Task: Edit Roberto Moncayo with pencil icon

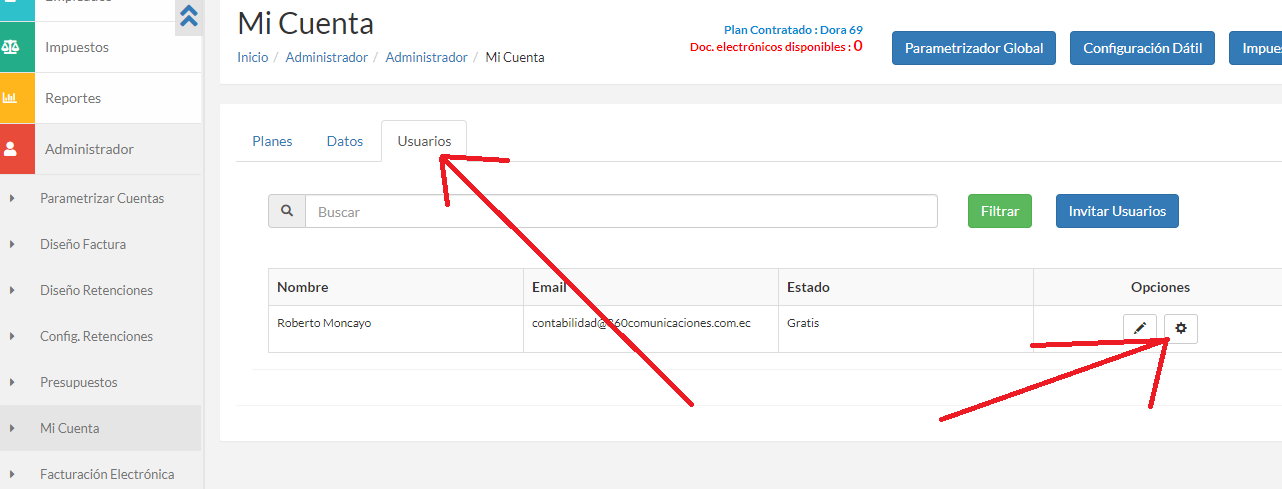Action: (x=1140, y=328)
